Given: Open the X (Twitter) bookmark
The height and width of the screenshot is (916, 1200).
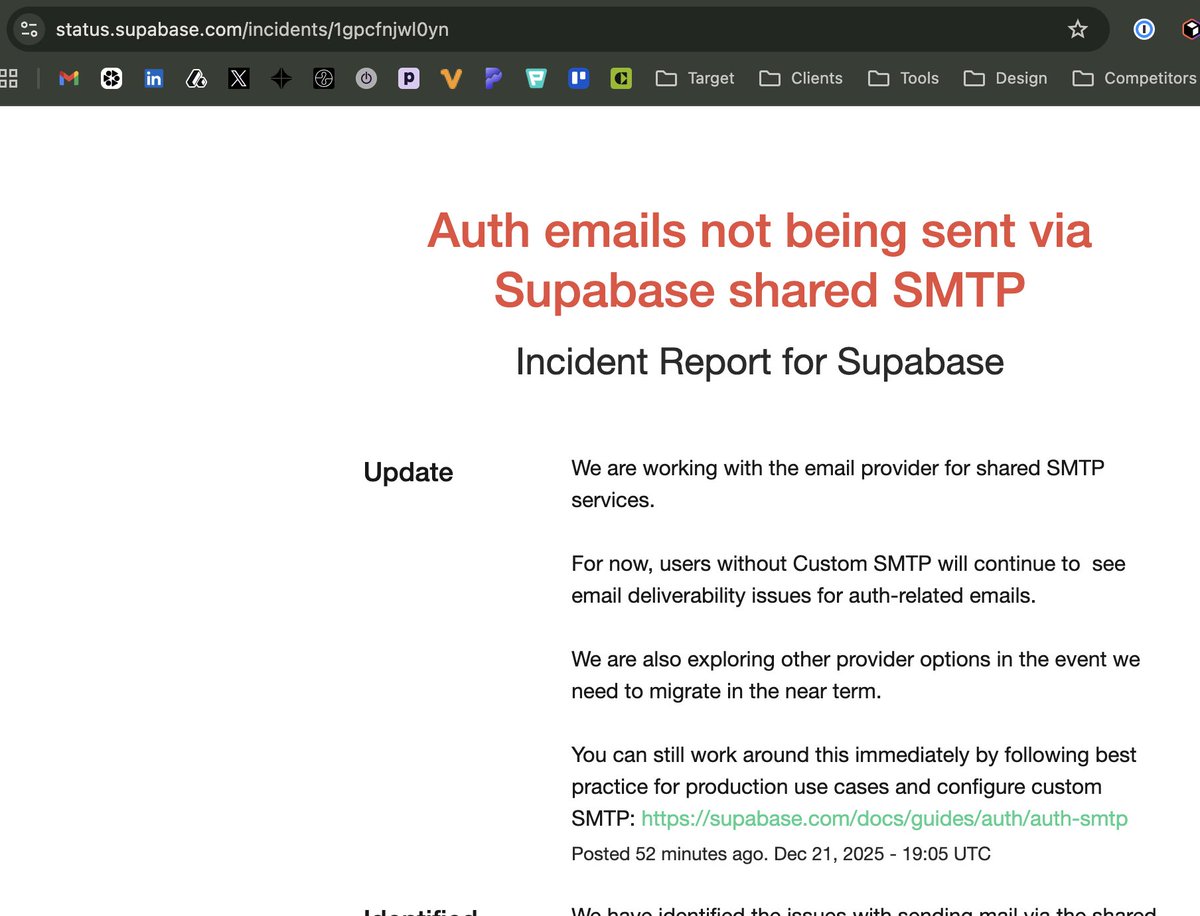Looking at the screenshot, I should coord(238,78).
